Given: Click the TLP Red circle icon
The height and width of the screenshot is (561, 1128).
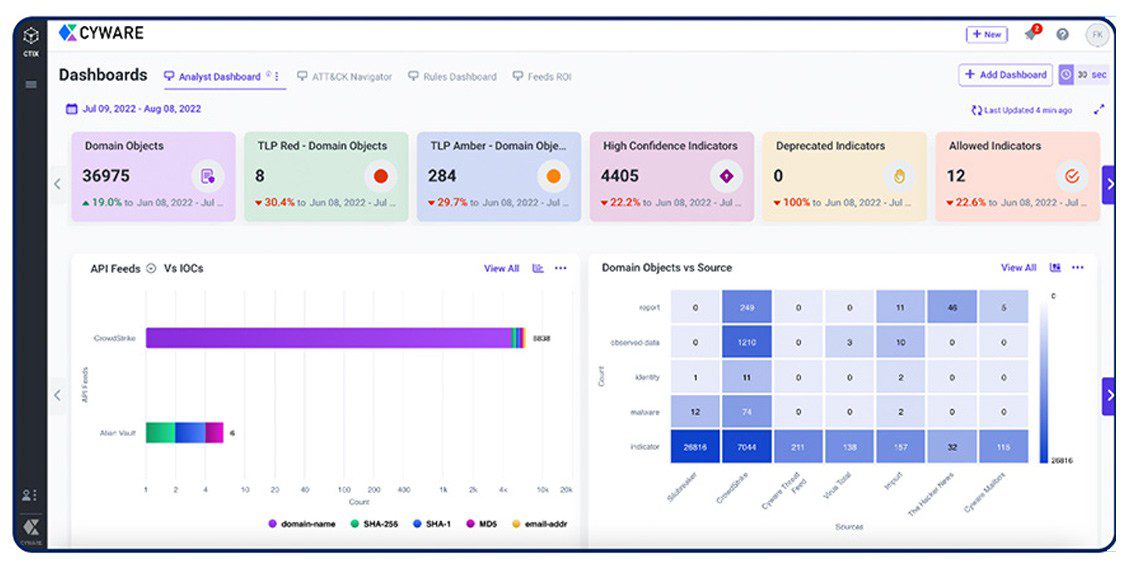Looking at the screenshot, I should coord(381,176).
